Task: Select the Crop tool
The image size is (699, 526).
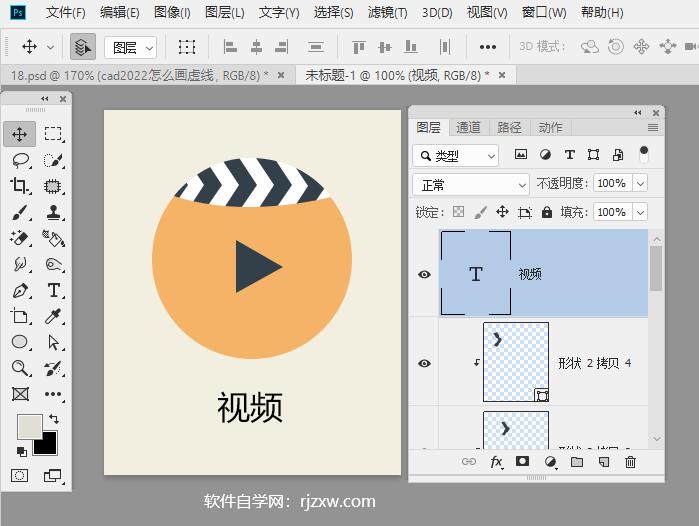Action: point(20,186)
